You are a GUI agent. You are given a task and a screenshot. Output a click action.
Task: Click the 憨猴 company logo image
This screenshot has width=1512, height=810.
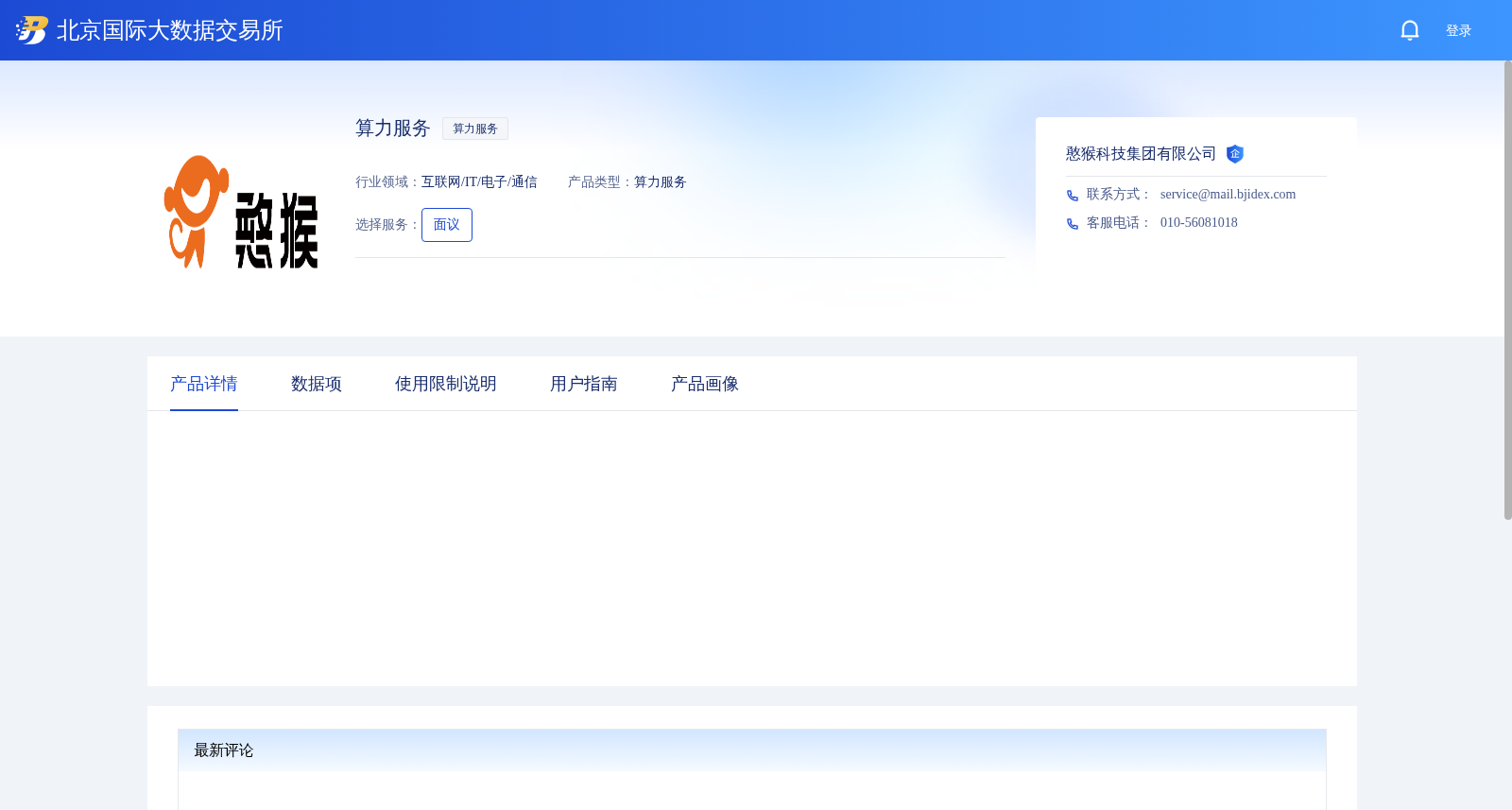[x=242, y=212]
